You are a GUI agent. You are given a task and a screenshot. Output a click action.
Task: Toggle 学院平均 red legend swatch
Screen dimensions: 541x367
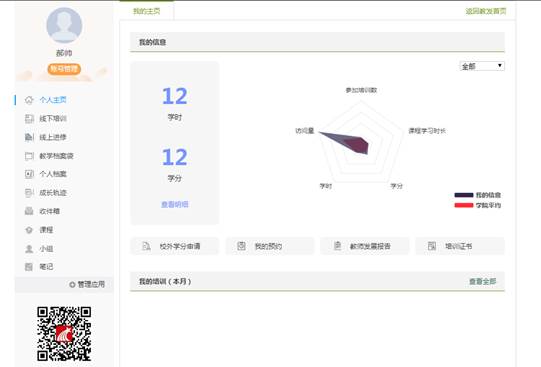coord(464,206)
